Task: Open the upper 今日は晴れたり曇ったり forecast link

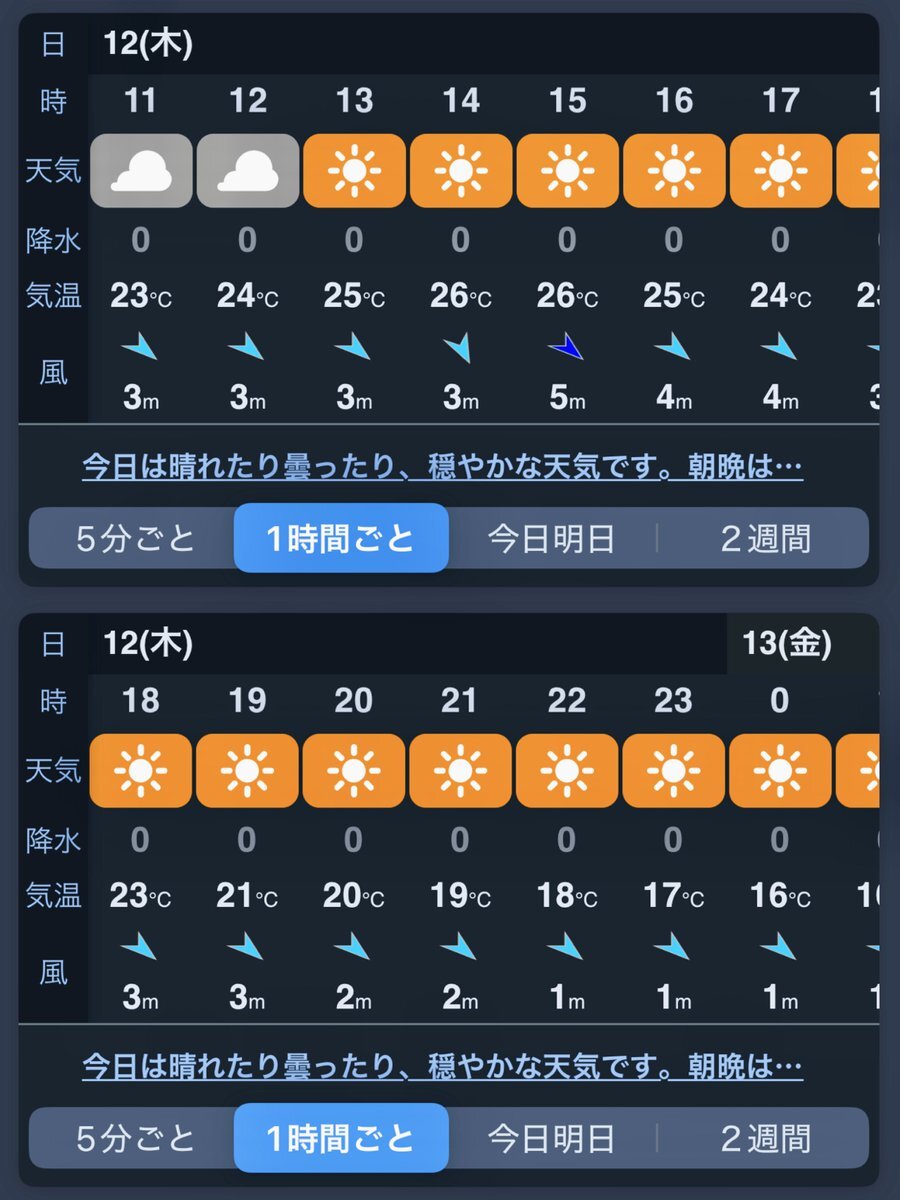Action: click(x=442, y=467)
